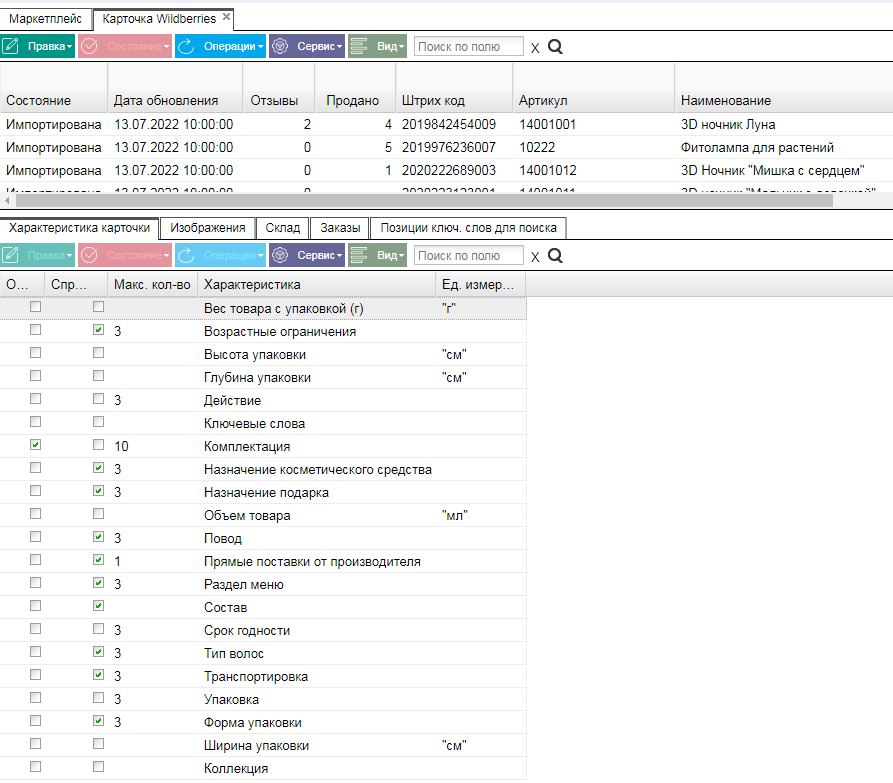
Task: Select the Фитолампа для растений row
Action: pyautogui.click(x=446, y=147)
